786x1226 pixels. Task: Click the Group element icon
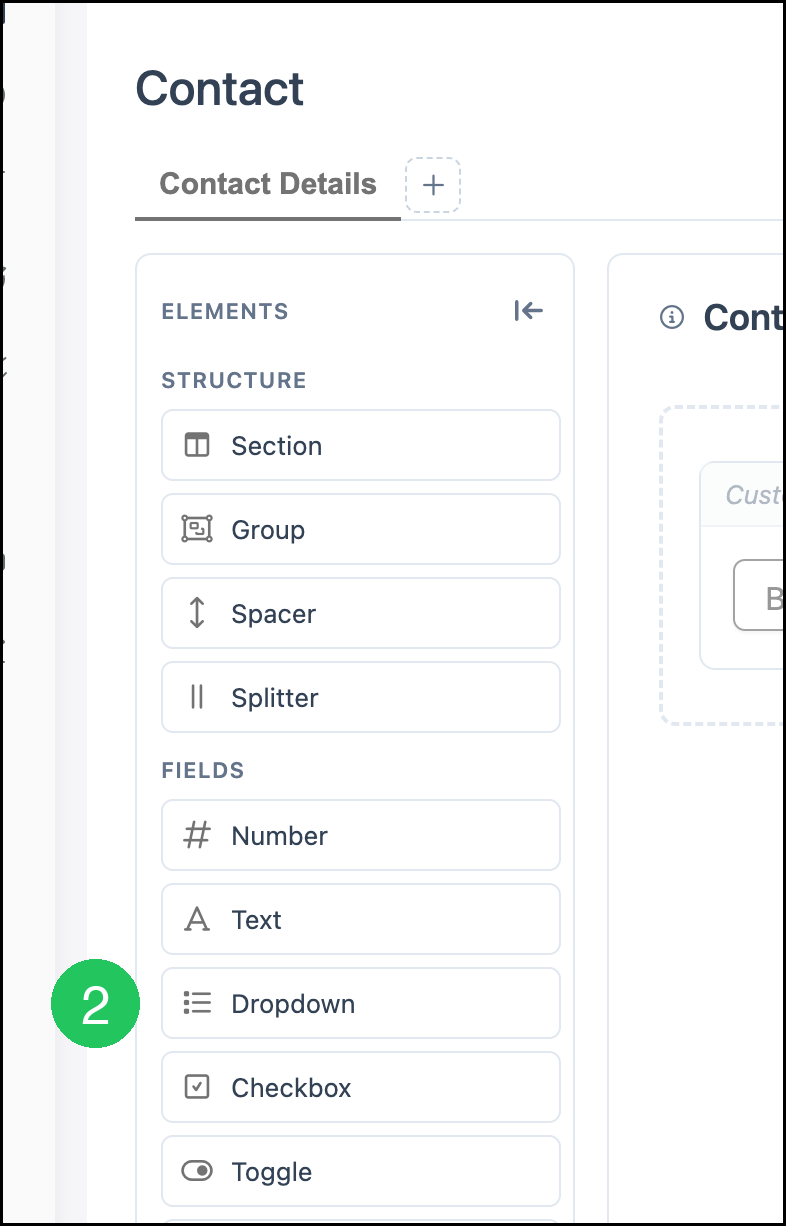[197, 529]
